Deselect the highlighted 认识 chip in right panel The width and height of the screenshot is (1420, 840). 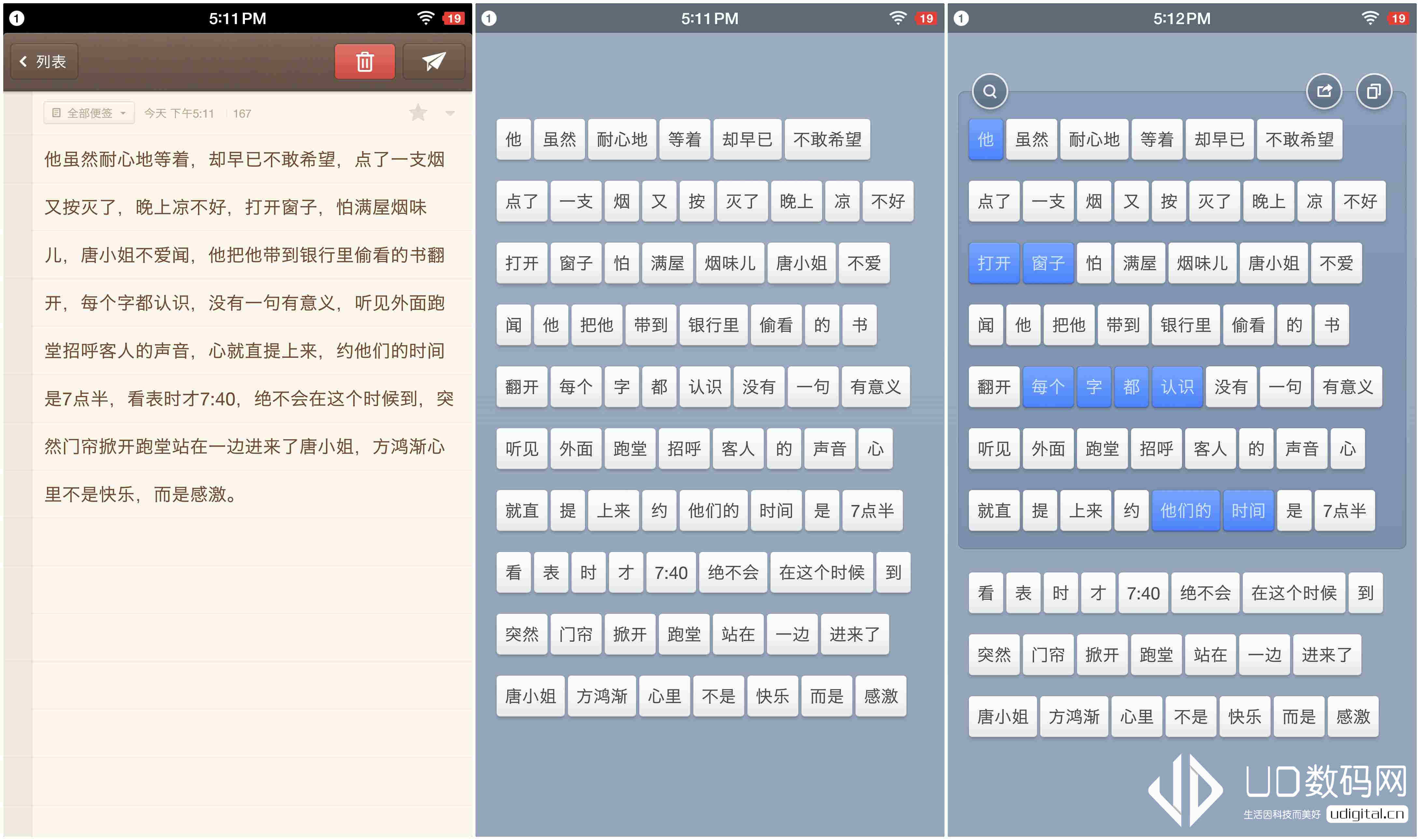[x=1177, y=386]
